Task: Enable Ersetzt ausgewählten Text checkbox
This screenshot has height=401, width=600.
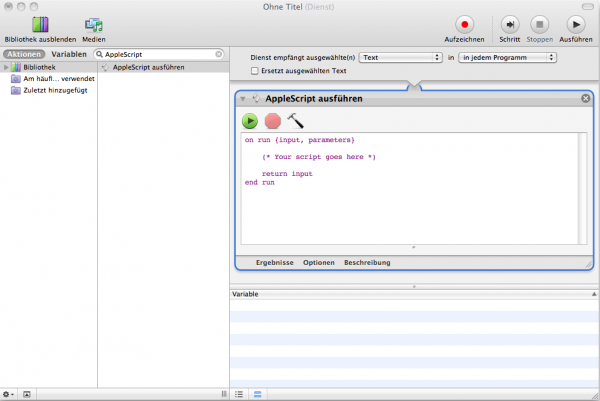Action: point(254,71)
